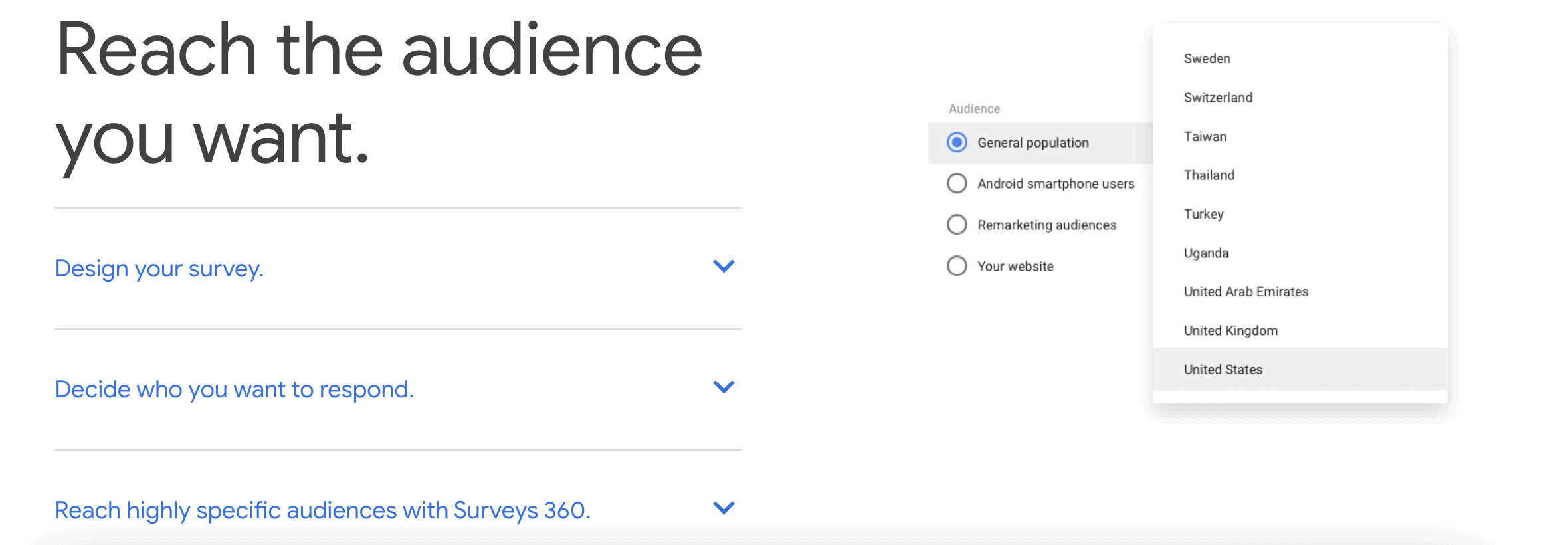The width and height of the screenshot is (1568, 545).
Task: Select Turkey from the country menu
Action: pyautogui.click(x=1203, y=214)
